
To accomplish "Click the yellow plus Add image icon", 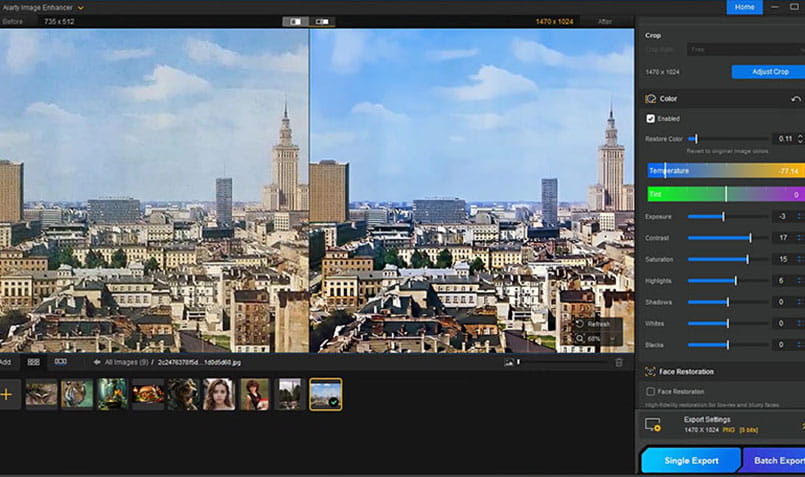I will pyautogui.click(x=6, y=394).
